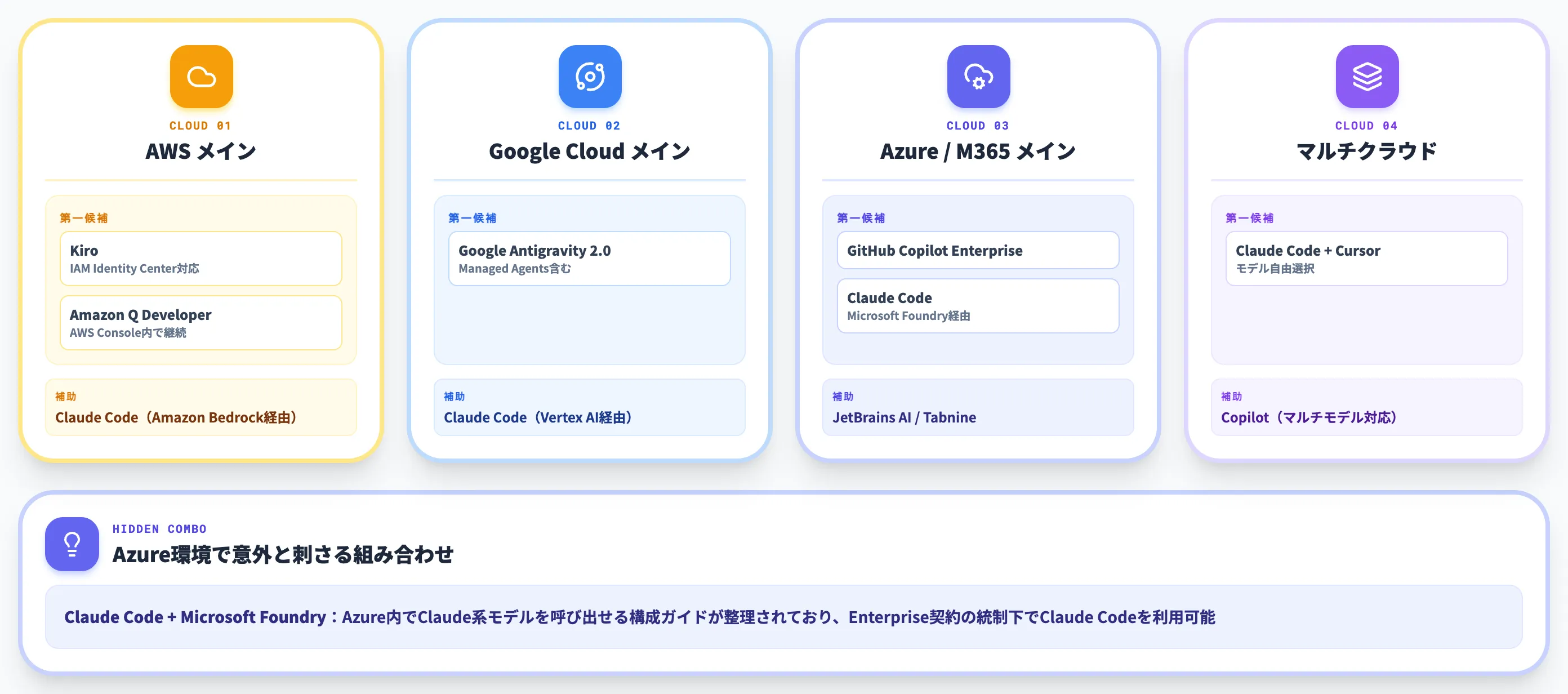Select the Kiro card

point(201,259)
